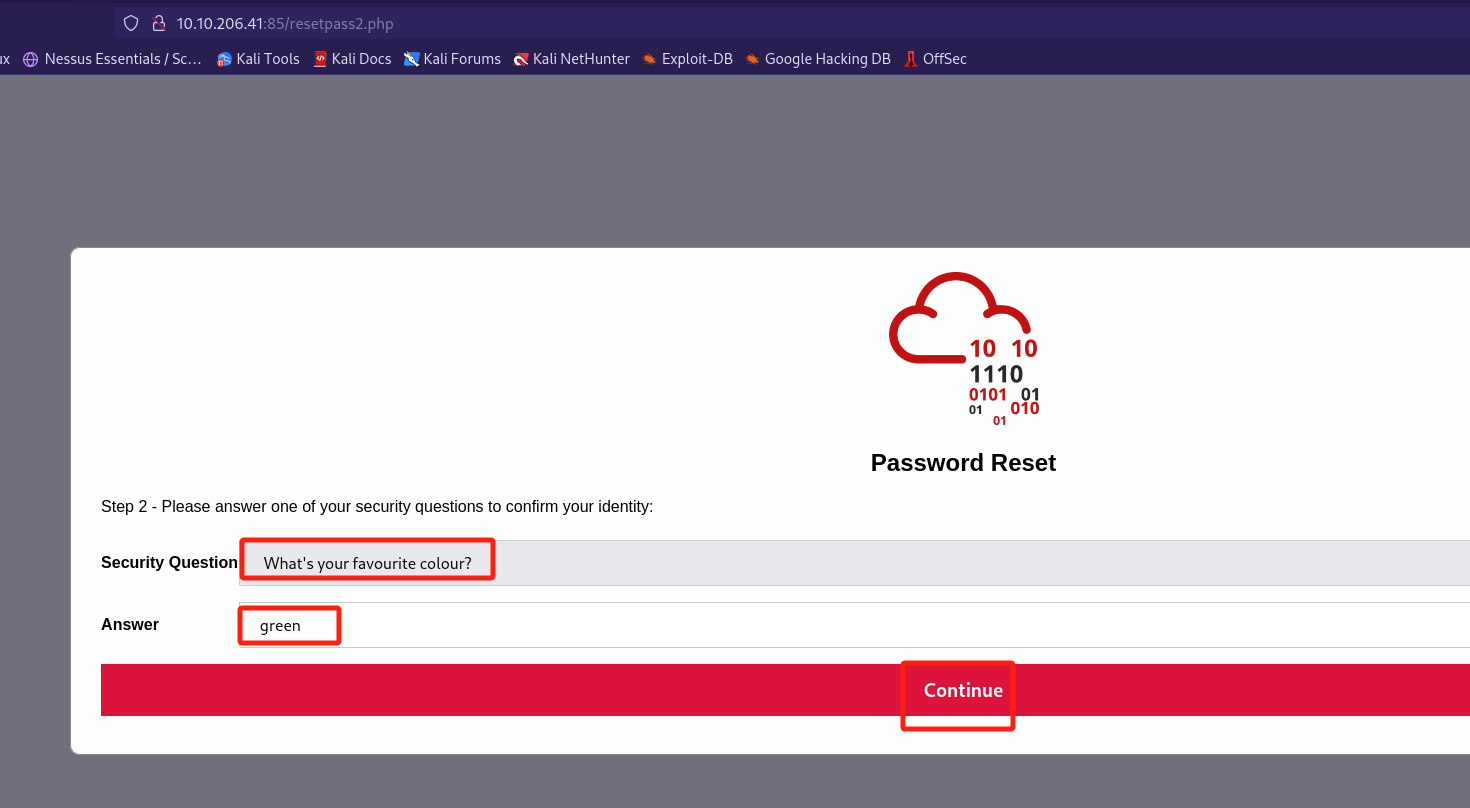Click the Password Reset heading
1470x808 pixels.
[963, 463]
